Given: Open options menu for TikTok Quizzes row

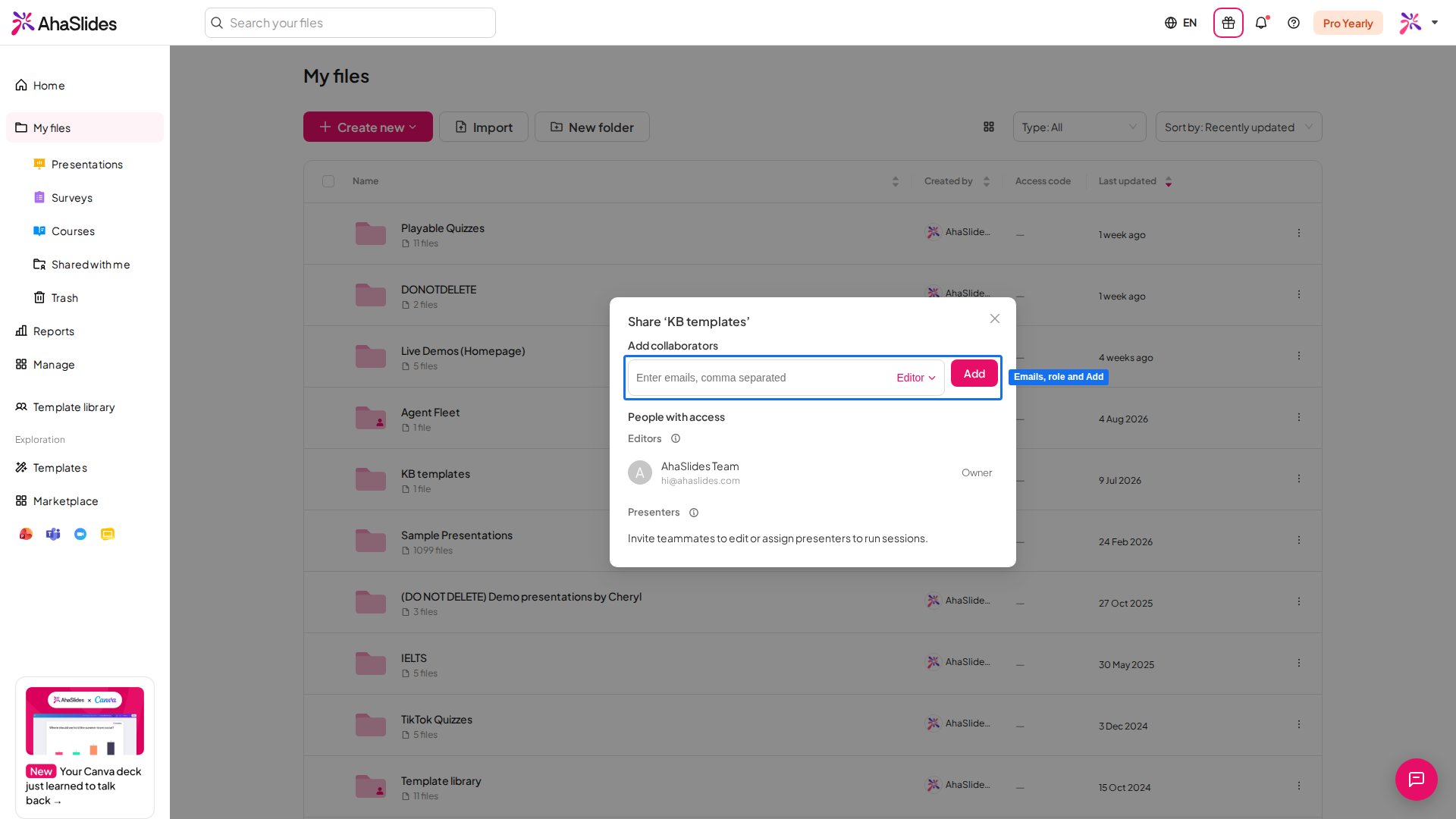Looking at the screenshot, I should click(x=1299, y=724).
